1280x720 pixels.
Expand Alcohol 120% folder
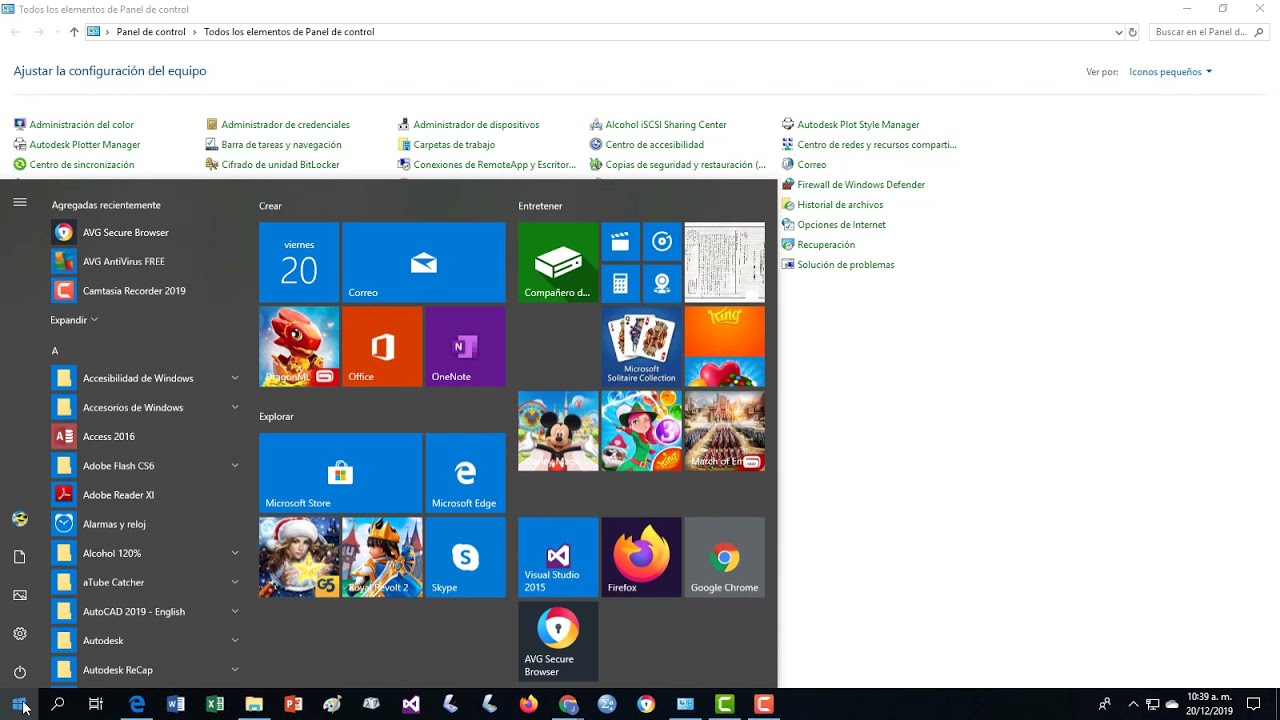tap(145, 553)
